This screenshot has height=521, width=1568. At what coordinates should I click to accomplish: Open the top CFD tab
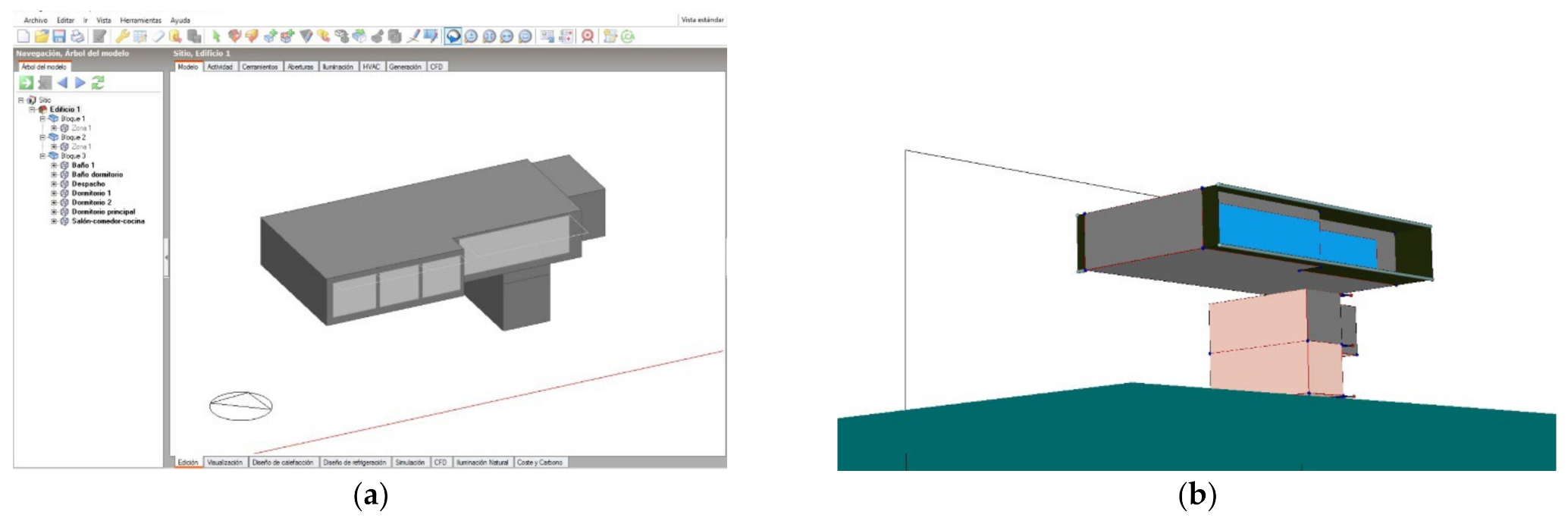click(437, 67)
